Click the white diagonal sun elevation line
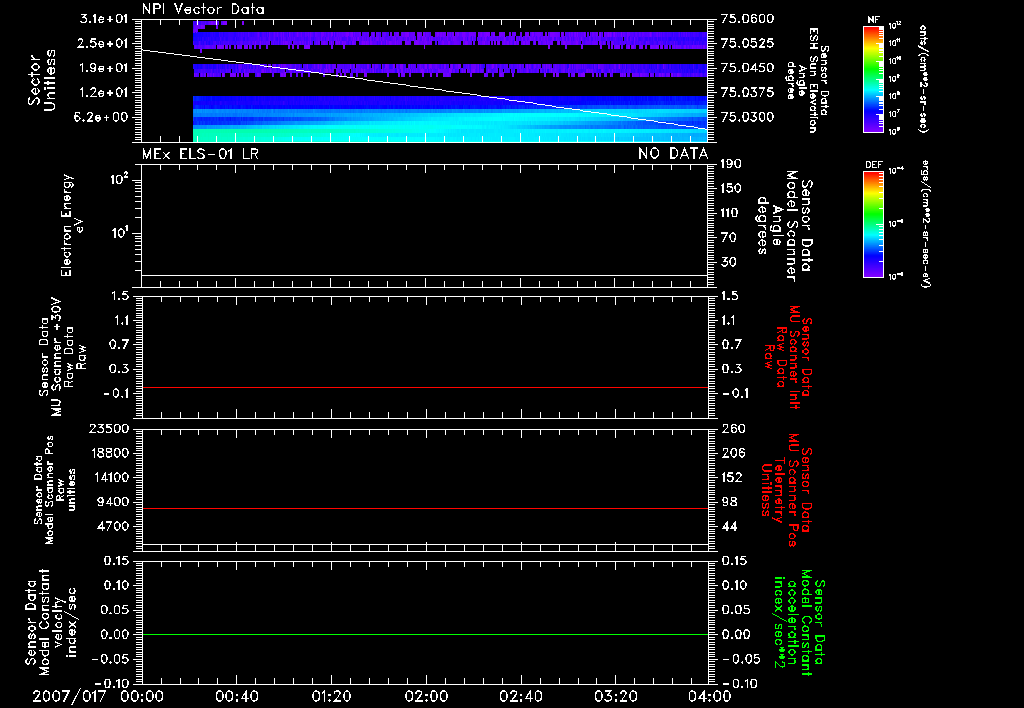 [424, 89]
